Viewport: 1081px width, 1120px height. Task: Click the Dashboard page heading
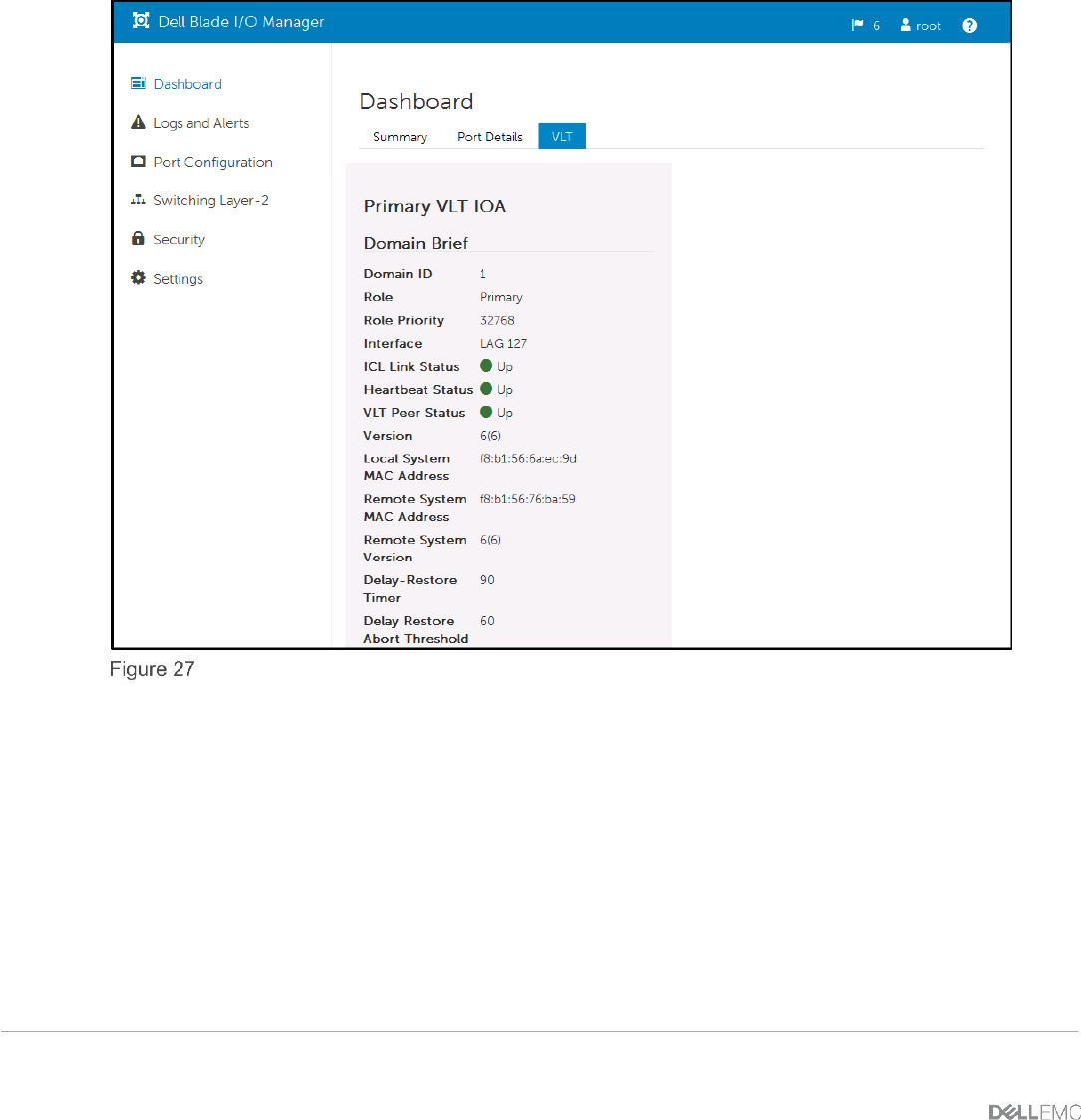[x=416, y=102]
